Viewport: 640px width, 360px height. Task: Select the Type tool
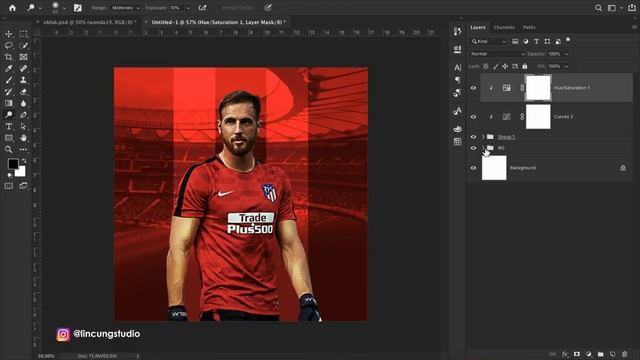click(x=9, y=127)
